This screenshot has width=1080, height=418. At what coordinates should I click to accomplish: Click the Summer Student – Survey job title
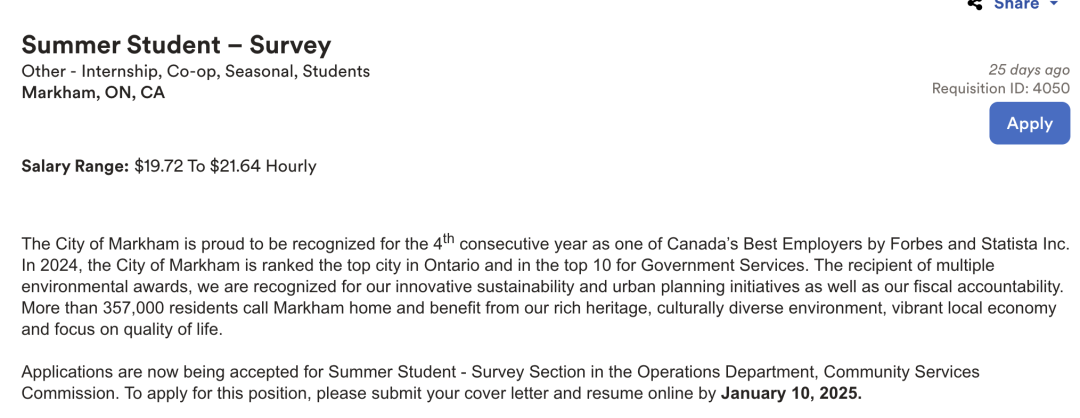[x=176, y=45]
